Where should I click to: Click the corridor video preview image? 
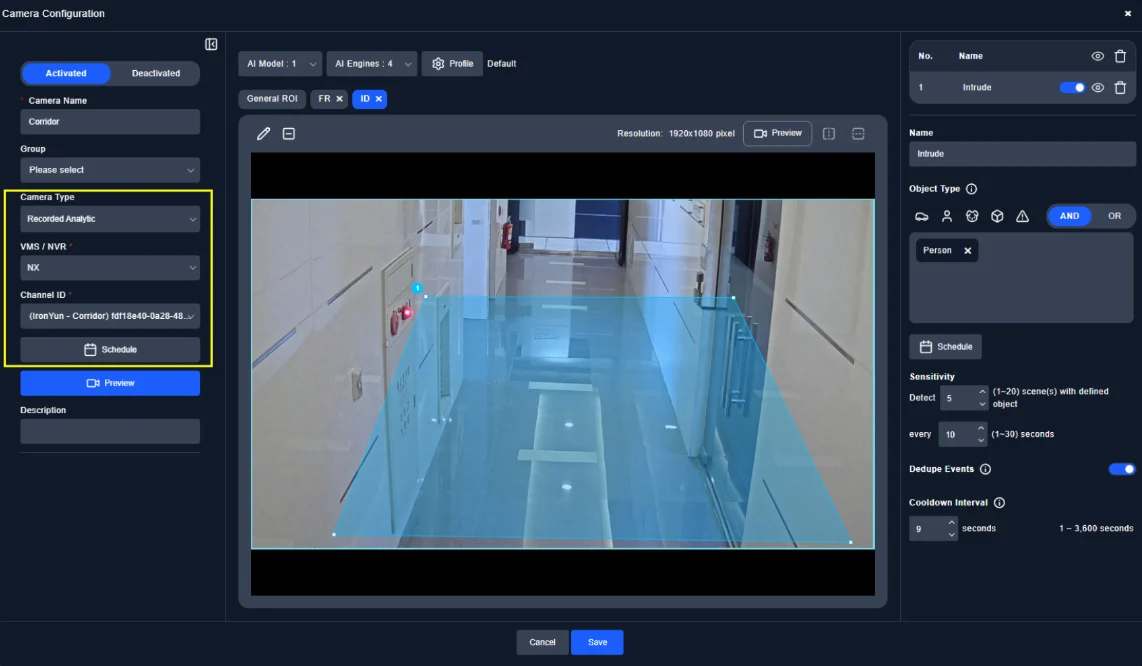(x=562, y=374)
